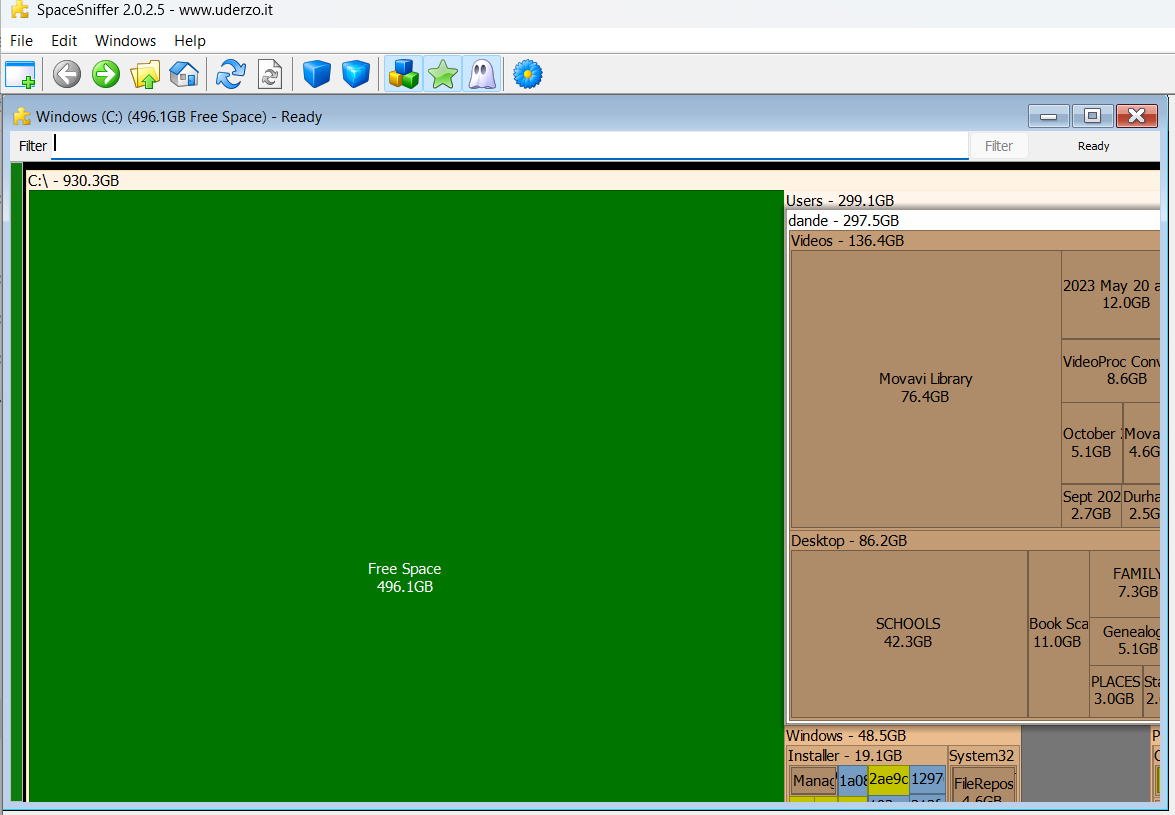Open the Edit menu
1175x815 pixels.
(64, 41)
